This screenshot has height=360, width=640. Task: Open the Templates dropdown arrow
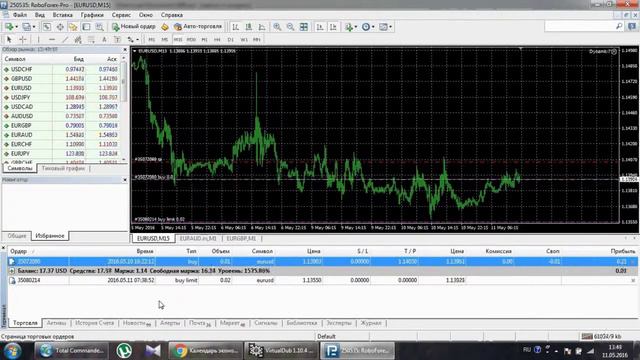391,27
